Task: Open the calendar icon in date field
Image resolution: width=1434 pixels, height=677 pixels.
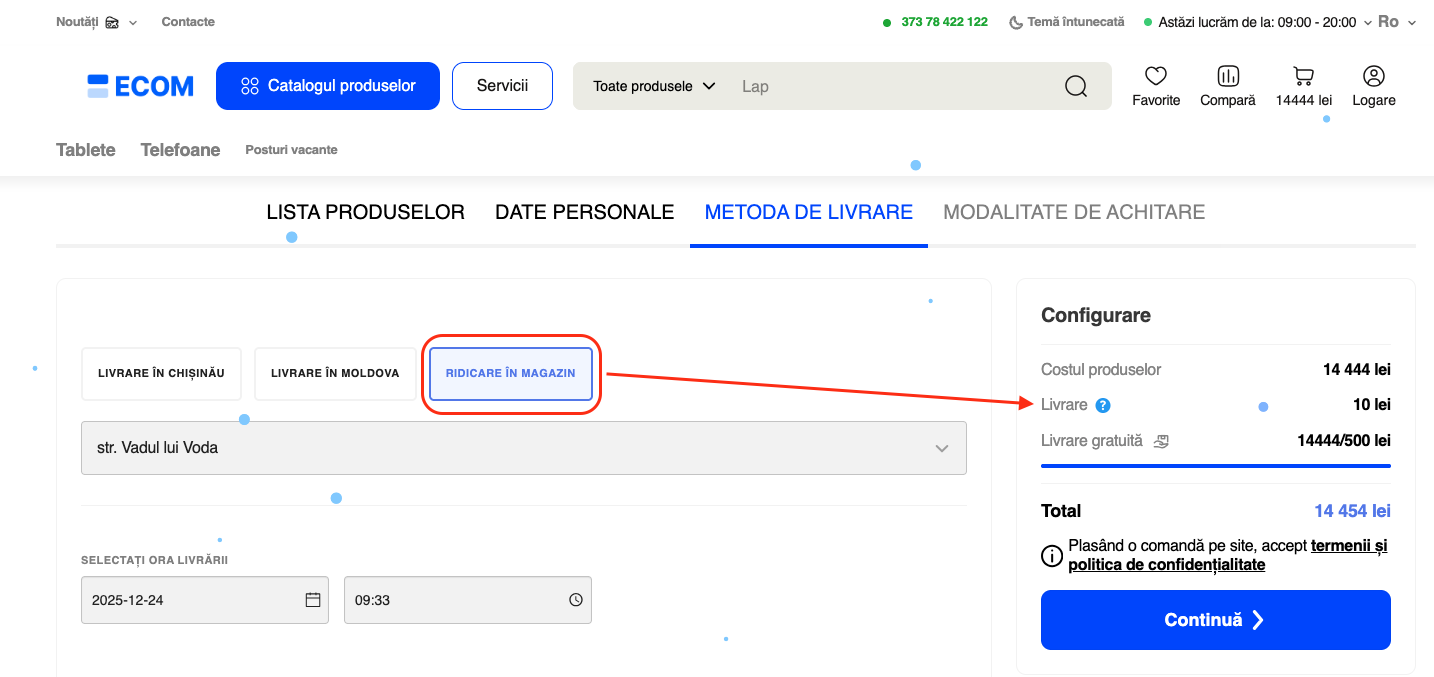Action: [x=313, y=600]
